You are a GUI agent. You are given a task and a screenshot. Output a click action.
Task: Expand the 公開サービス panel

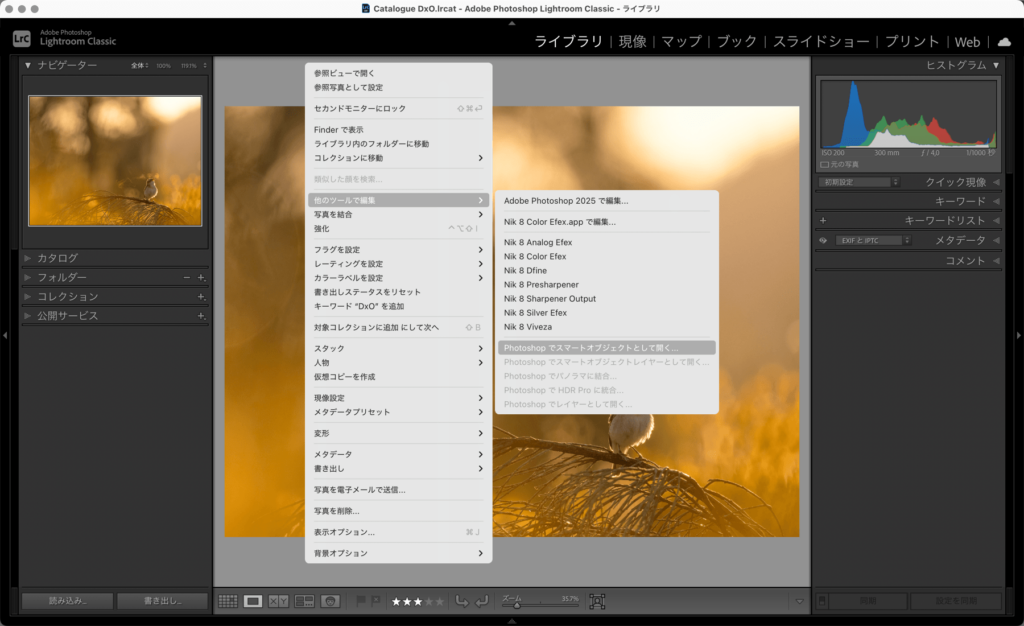27,316
